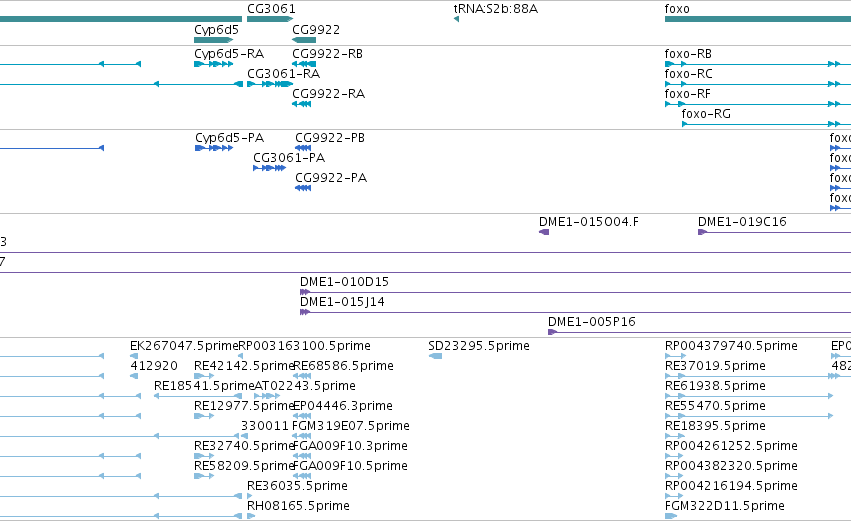Click the Cyp6d5-PA protein label
The height and width of the screenshot is (521, 851).
(230, 138)
